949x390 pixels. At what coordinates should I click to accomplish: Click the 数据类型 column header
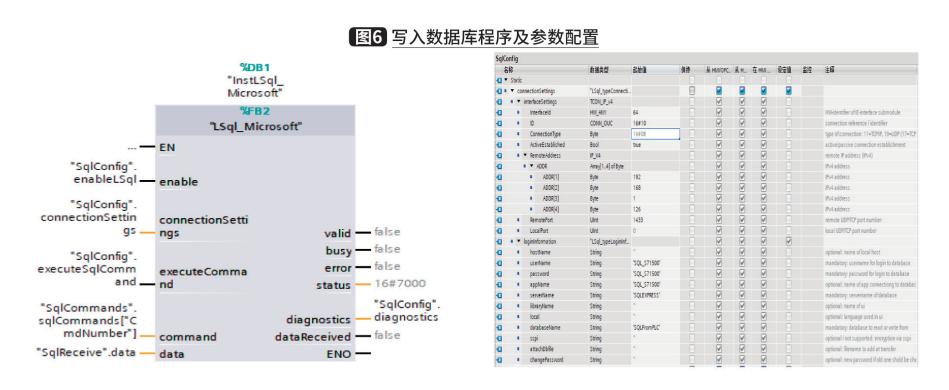coord(599,70)
